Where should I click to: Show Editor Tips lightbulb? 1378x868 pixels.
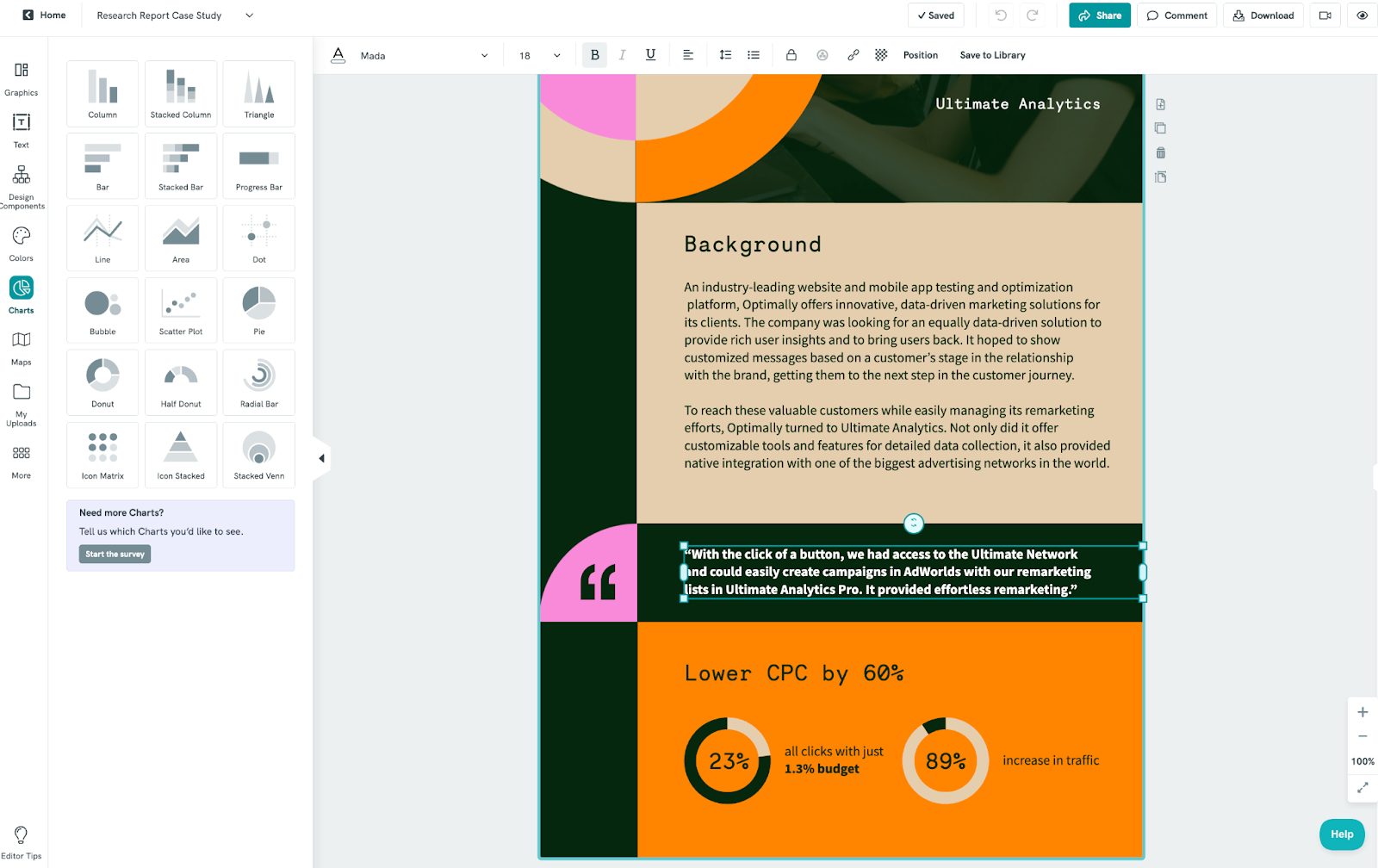(x=21, y=842)
